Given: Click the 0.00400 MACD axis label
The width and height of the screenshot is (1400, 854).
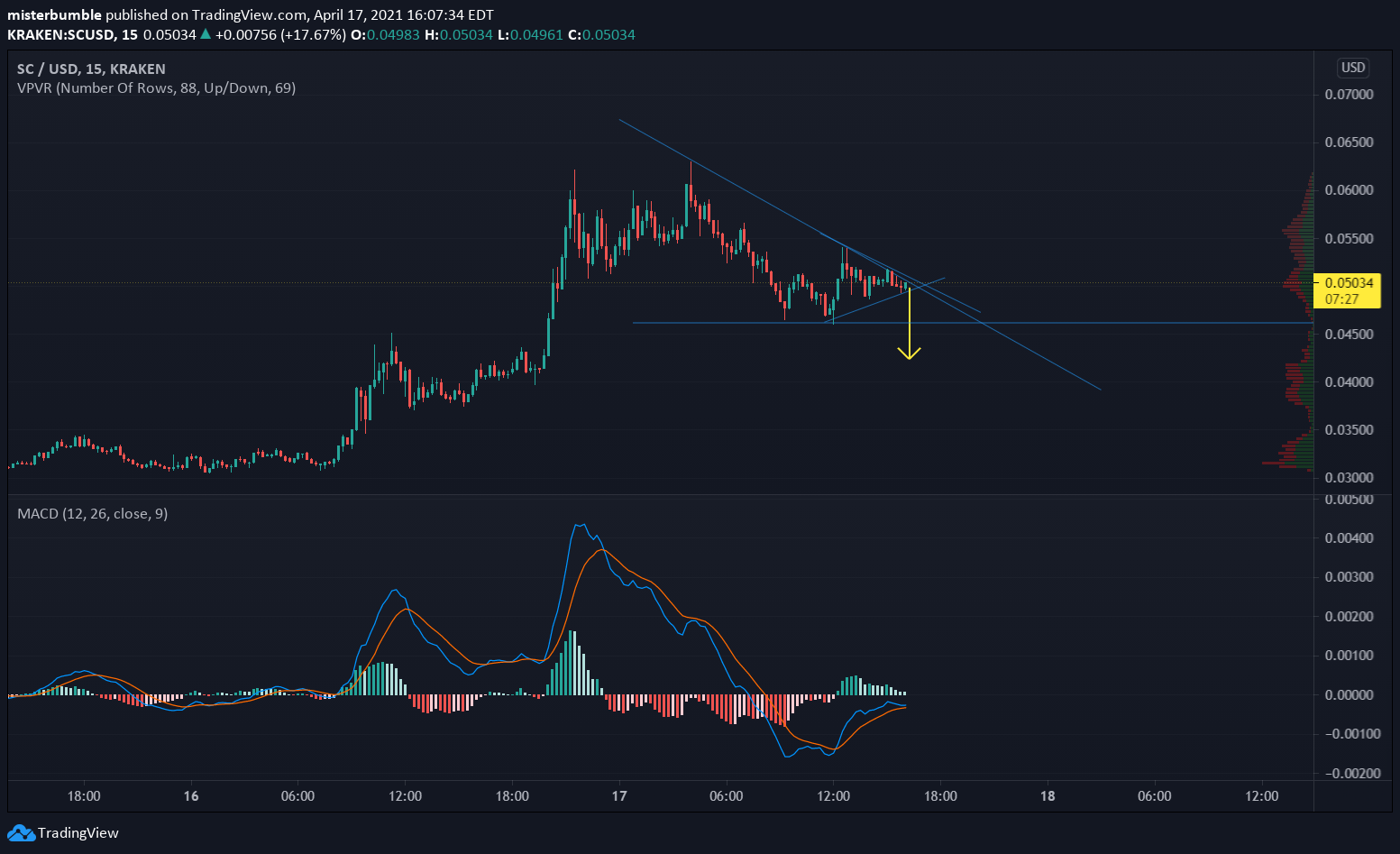Looking at the screenshot, I should click(x=1349, y=538).
